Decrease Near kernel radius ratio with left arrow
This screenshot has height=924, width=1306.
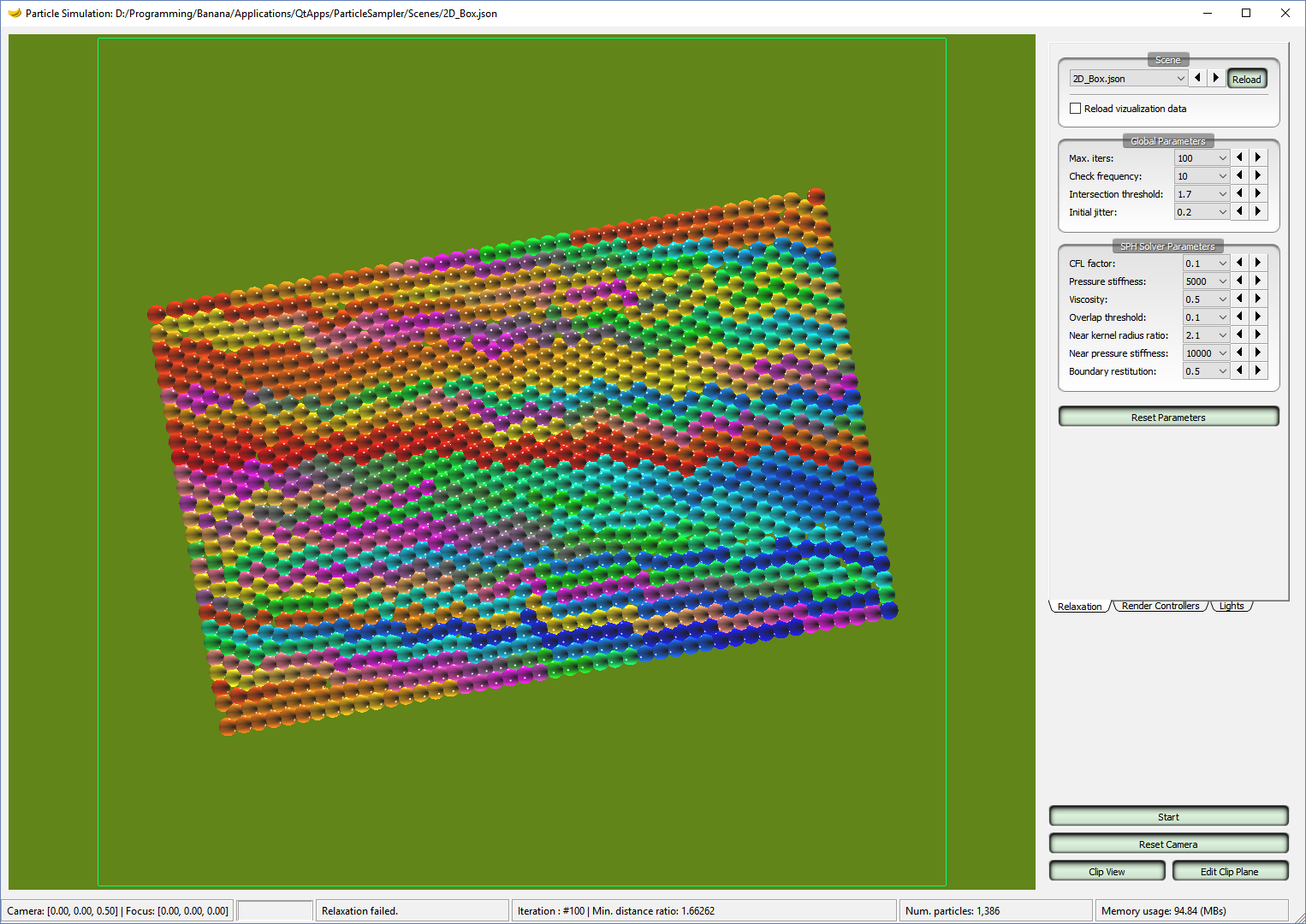tap(1239, 335)
